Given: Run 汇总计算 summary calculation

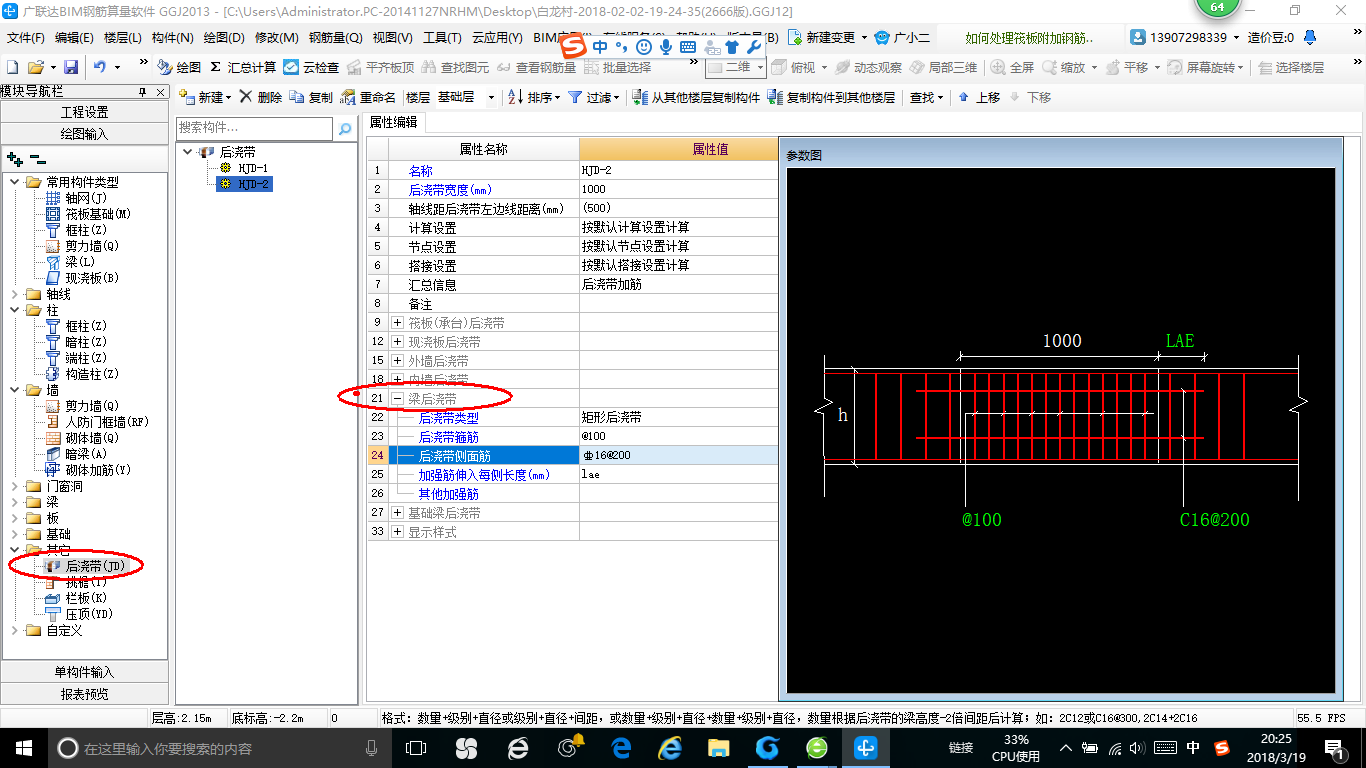Looking at the screenshot, I should point(243,67).
